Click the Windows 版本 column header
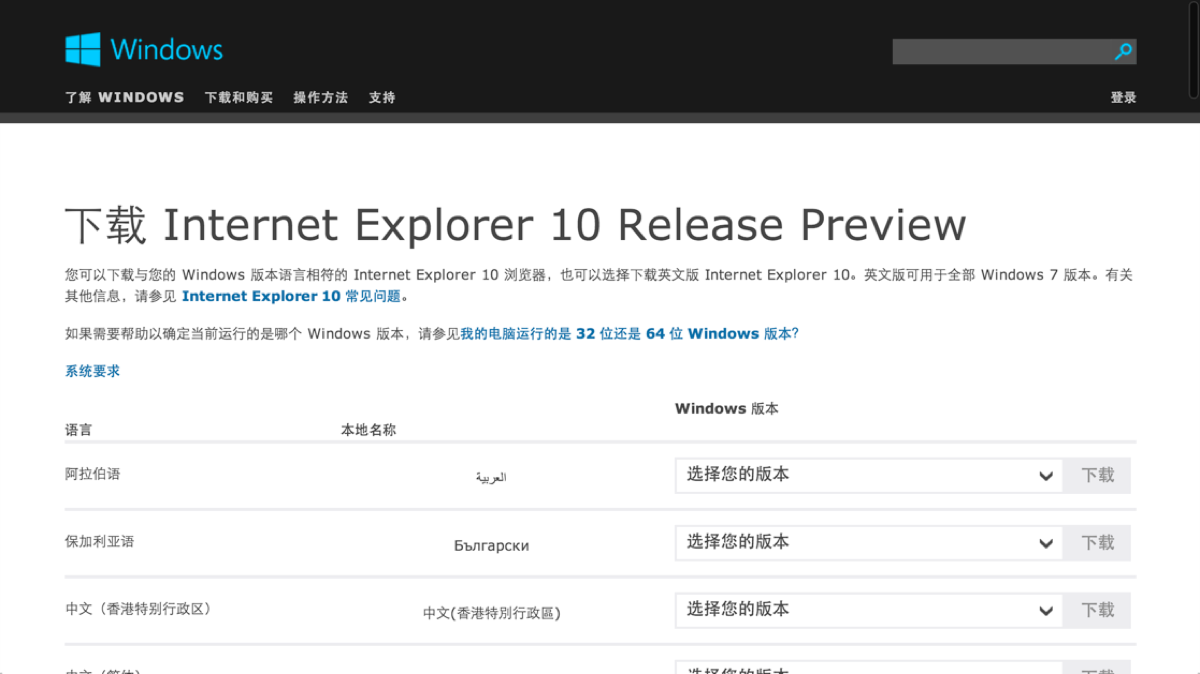Image resolution: width=1200 pixels, height=674 pixels. coord(727,408)
